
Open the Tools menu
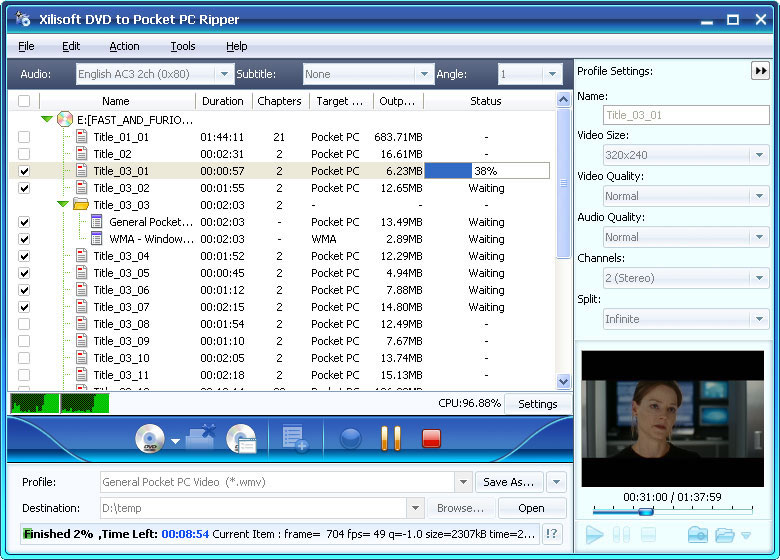point(183,46)
